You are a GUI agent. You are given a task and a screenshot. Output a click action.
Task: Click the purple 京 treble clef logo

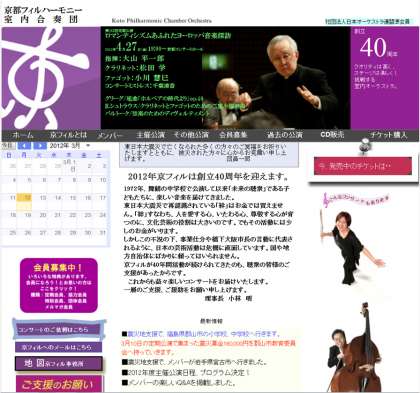click(51, 78)
